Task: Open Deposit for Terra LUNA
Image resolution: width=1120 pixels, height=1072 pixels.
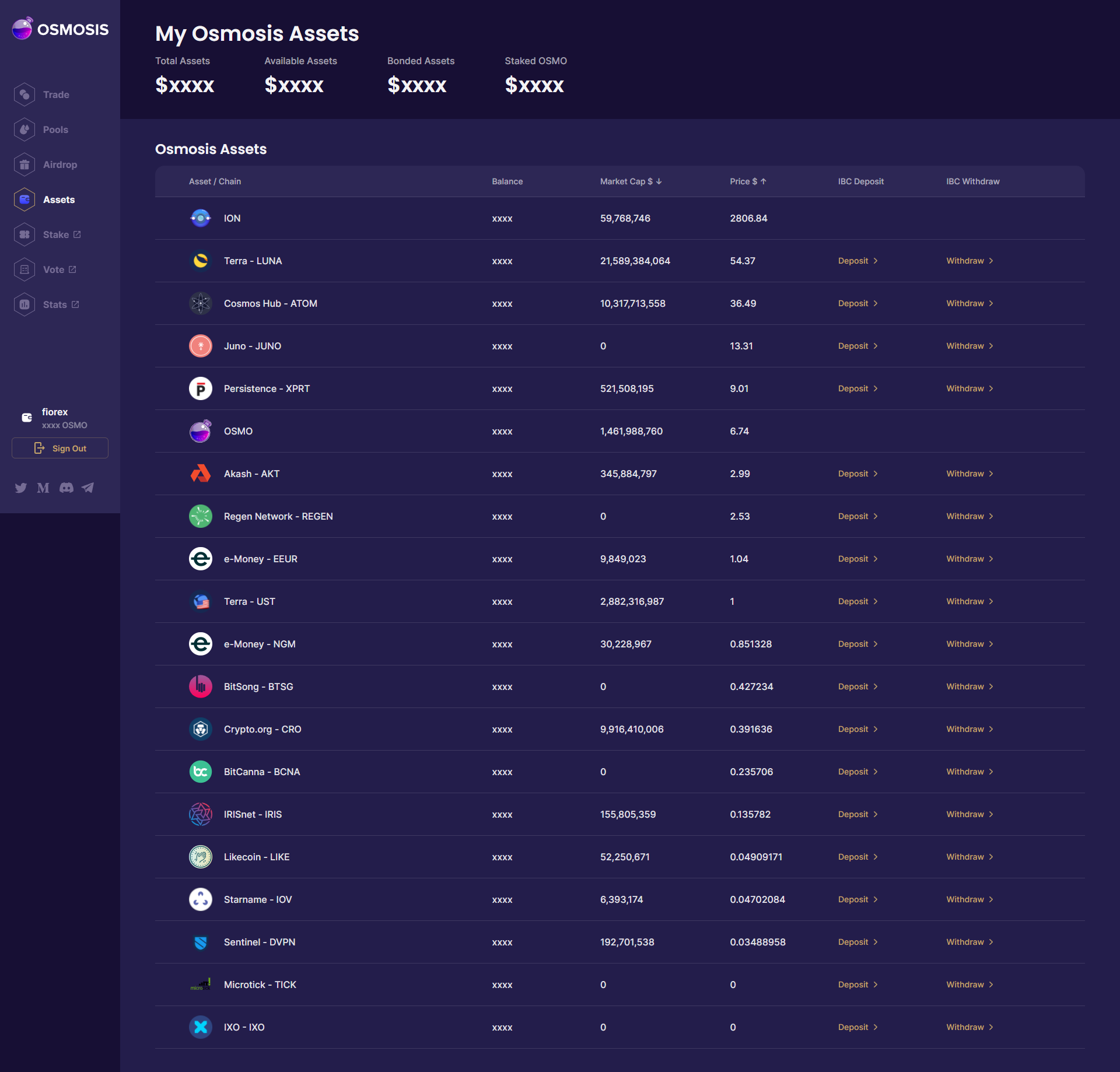Action: (857, 261)
